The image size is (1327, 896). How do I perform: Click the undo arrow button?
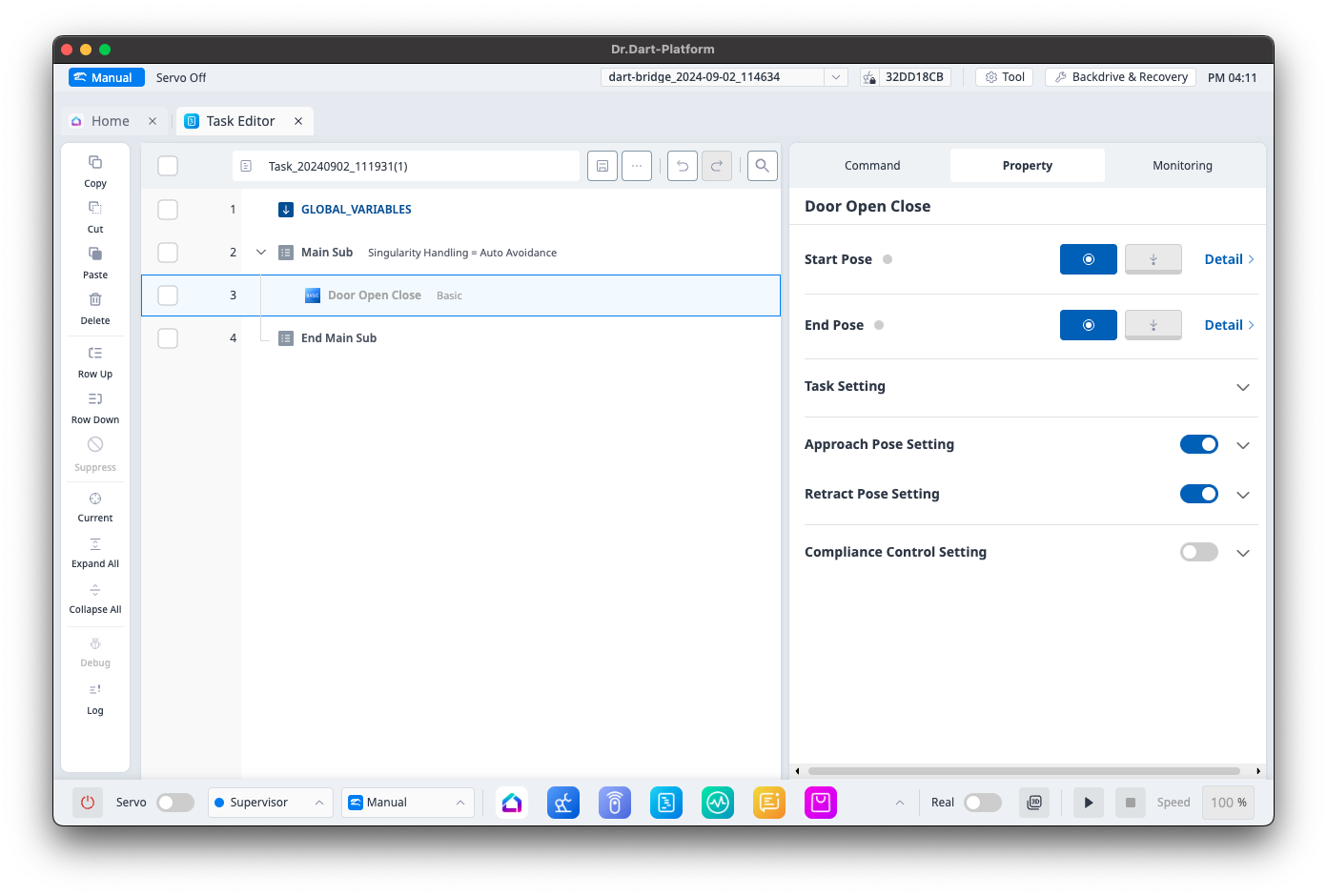click(x=683, y=166)
